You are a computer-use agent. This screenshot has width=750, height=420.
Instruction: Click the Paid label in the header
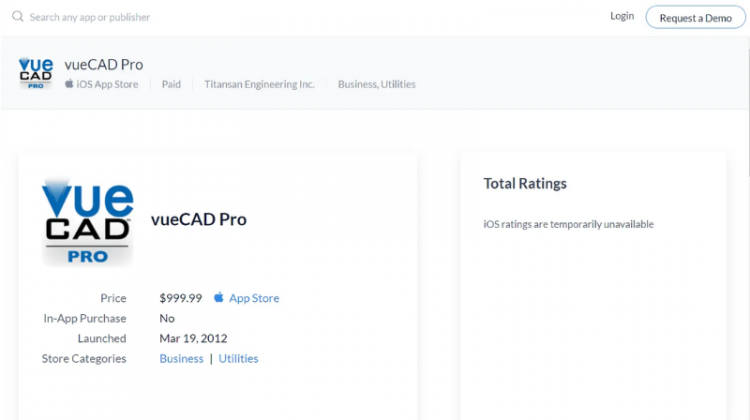(171, 84)
